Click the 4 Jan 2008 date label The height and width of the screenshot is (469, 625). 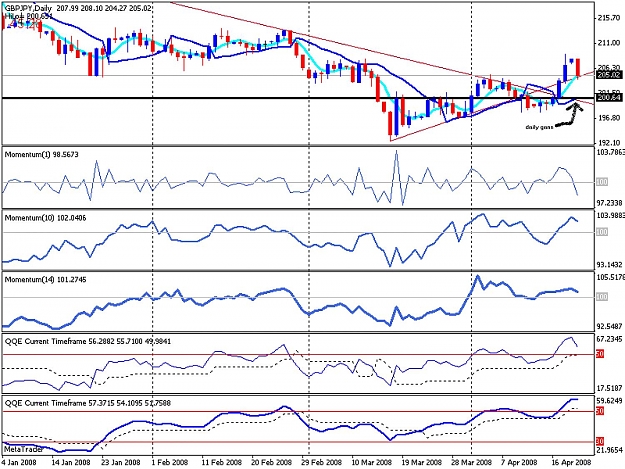19,462
